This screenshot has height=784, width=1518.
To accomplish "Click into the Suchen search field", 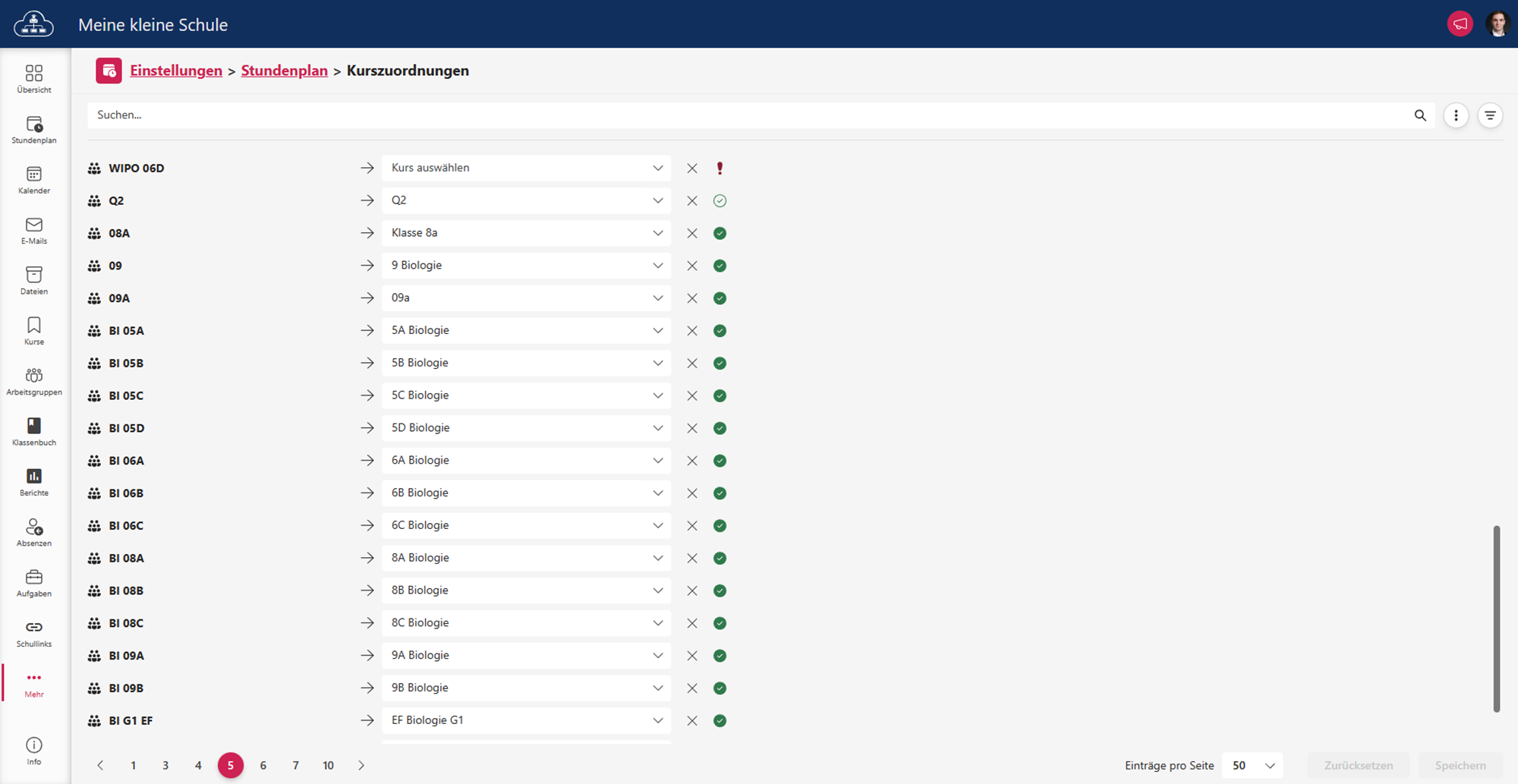I will pyautogui.click(x=744, y=115).
